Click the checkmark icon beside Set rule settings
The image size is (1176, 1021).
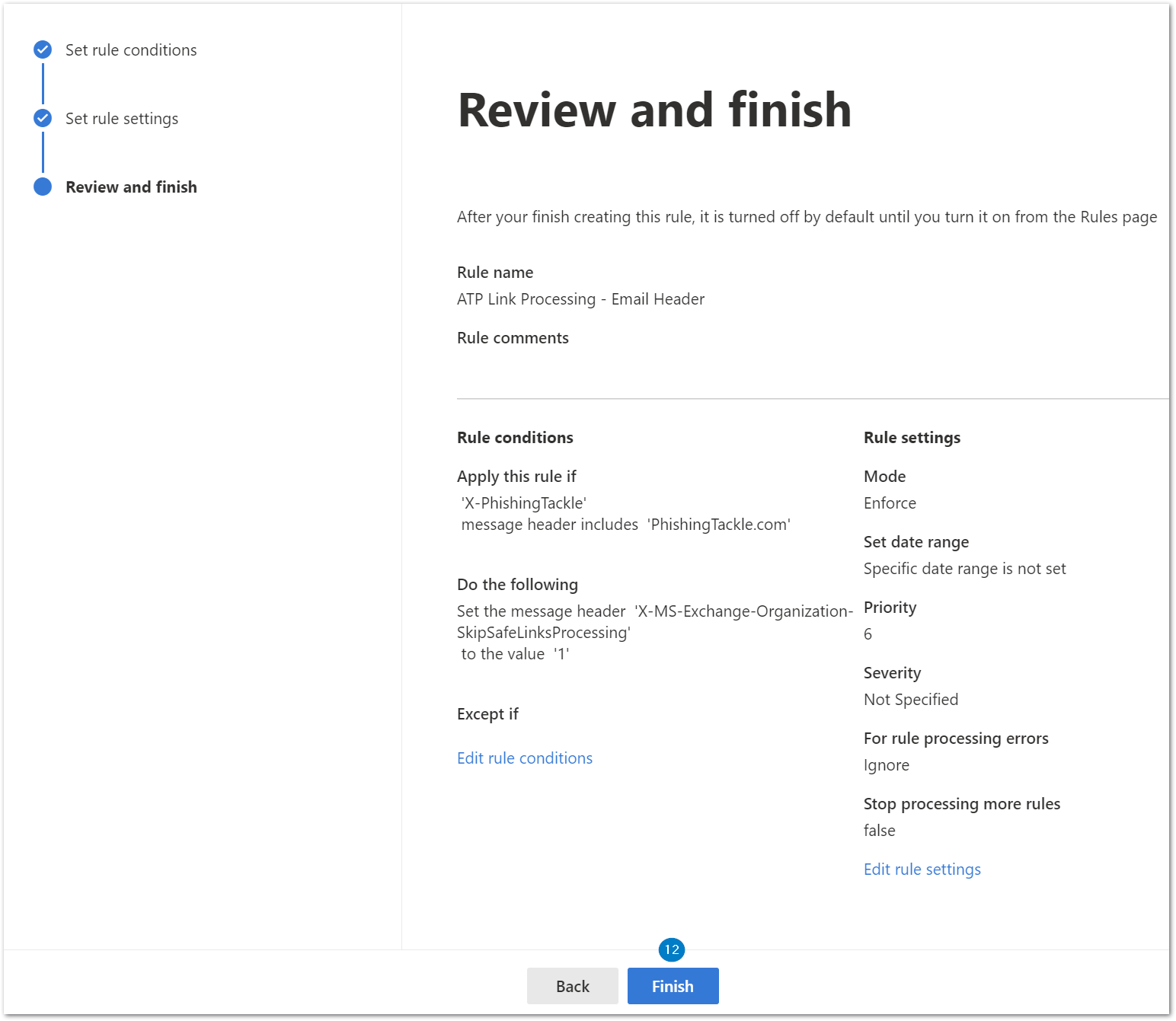click(43, 118)
